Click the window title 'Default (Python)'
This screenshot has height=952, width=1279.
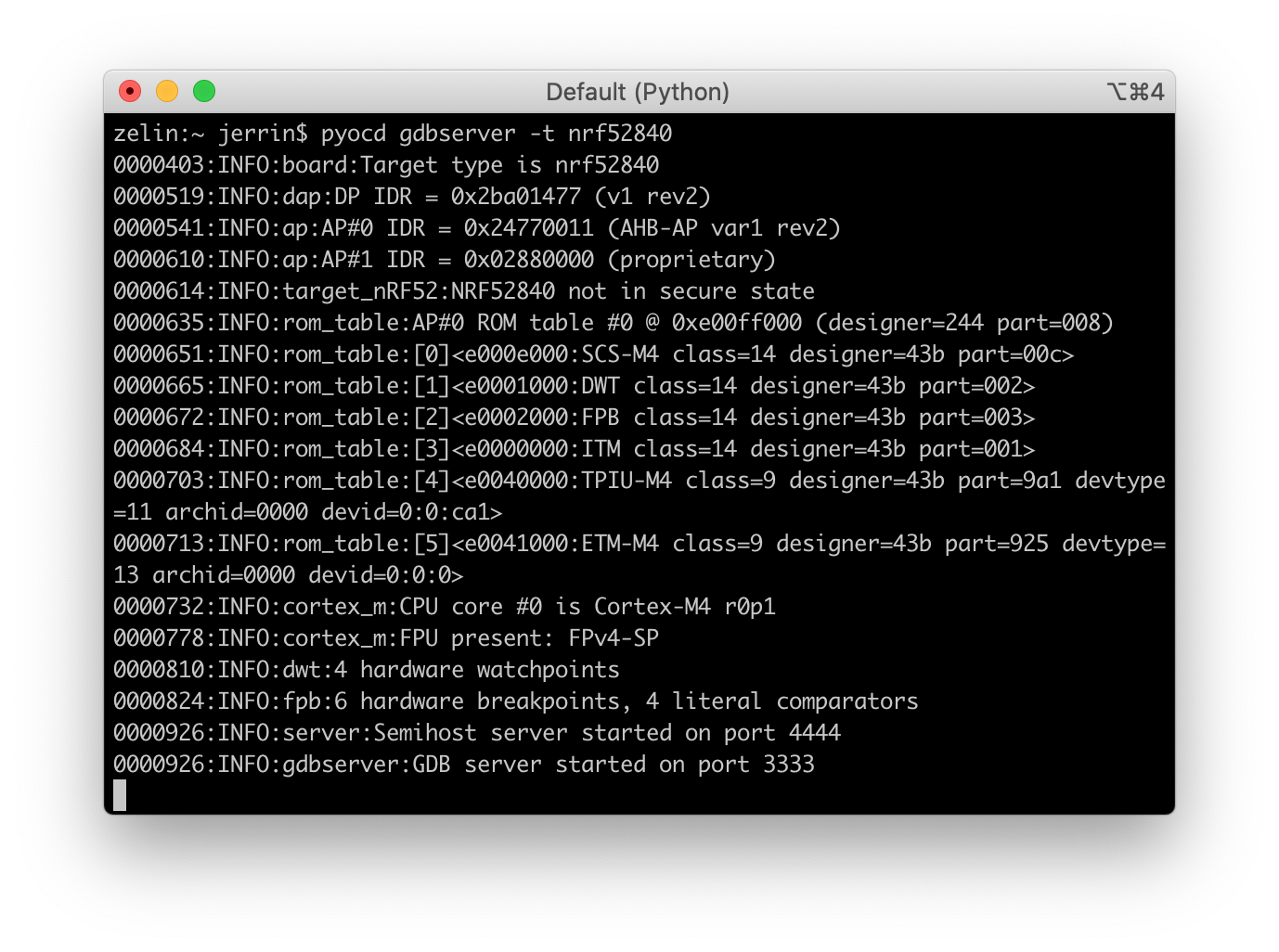pyautogui.click(x=638, y=92)
